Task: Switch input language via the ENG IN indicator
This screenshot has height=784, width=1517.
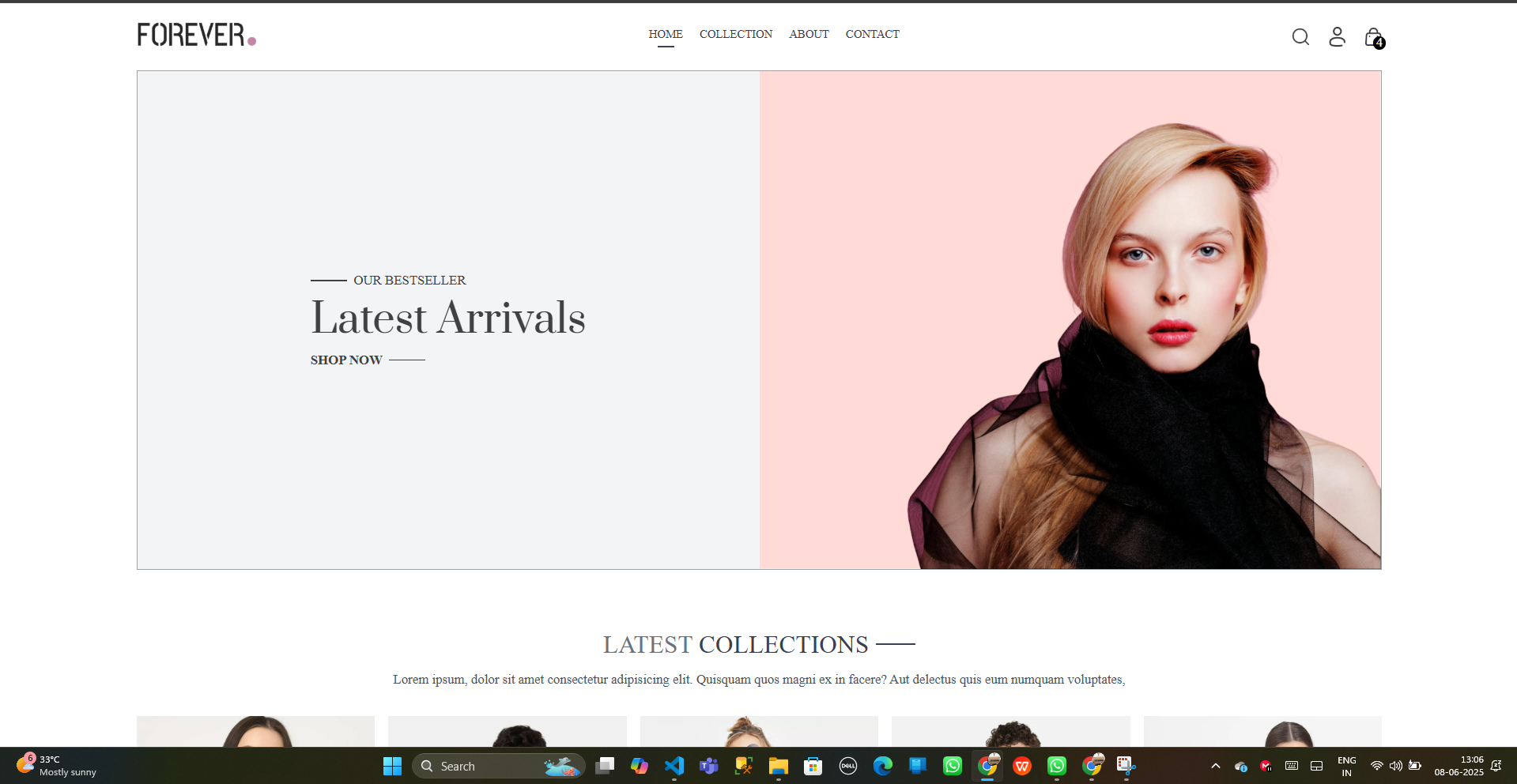Action: [1346, 766]
